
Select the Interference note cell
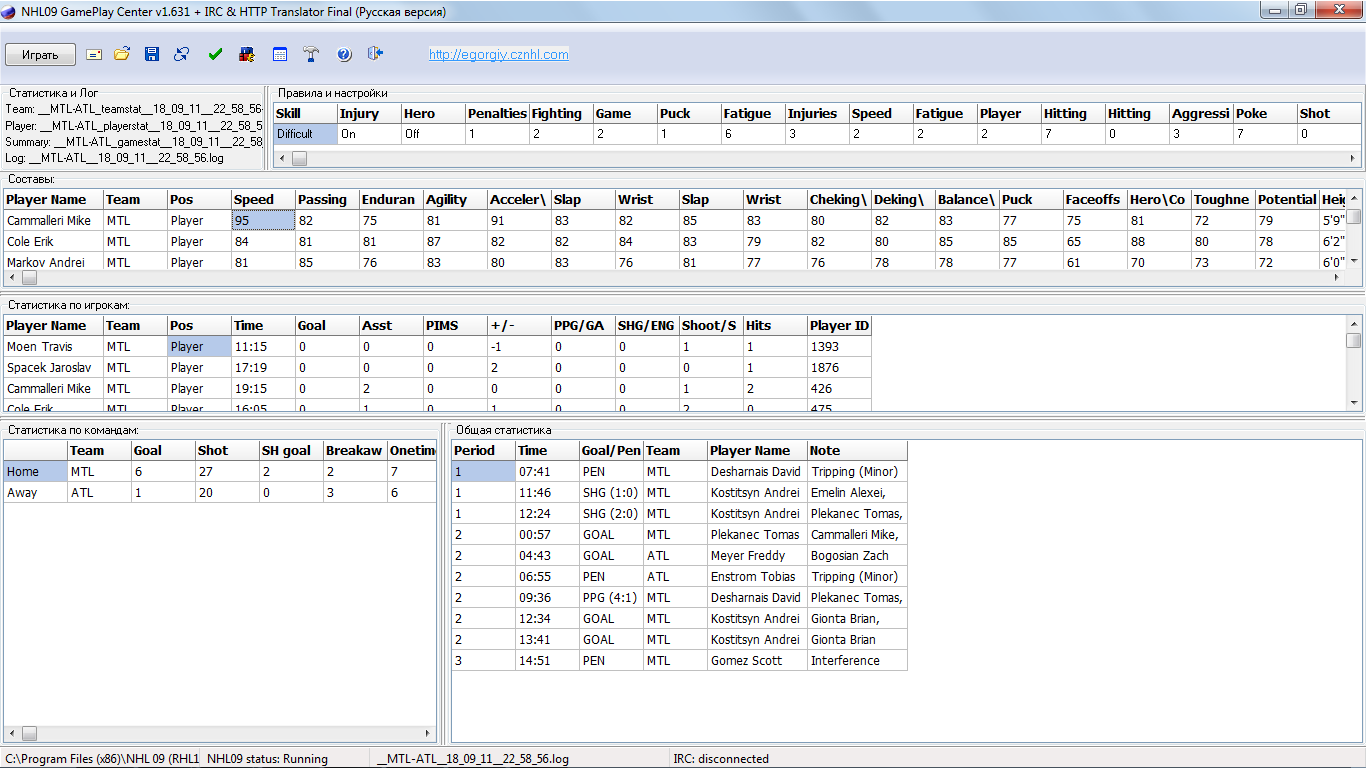tap(857, 660)
